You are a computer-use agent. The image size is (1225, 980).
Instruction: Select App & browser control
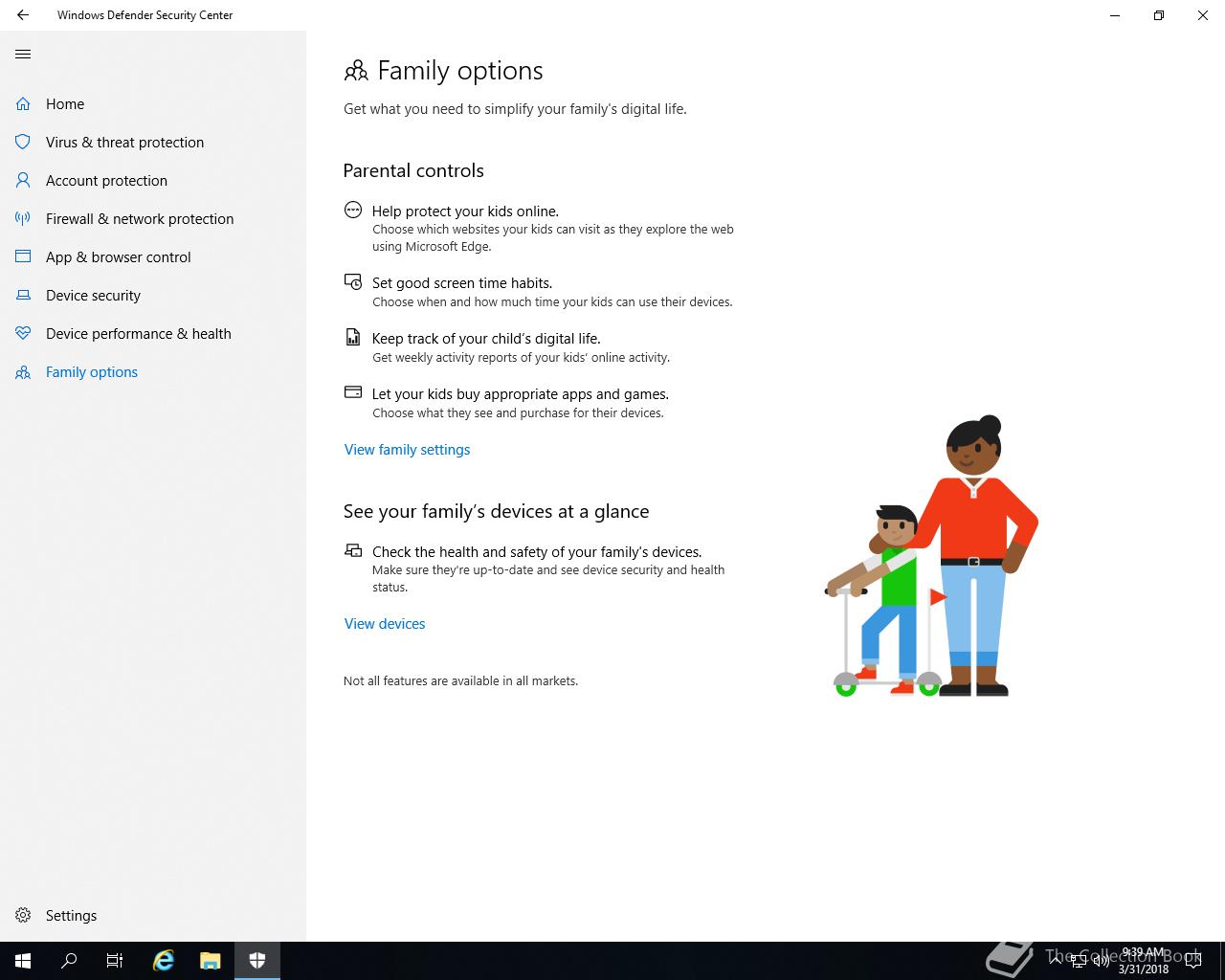(x=153, y=256)
